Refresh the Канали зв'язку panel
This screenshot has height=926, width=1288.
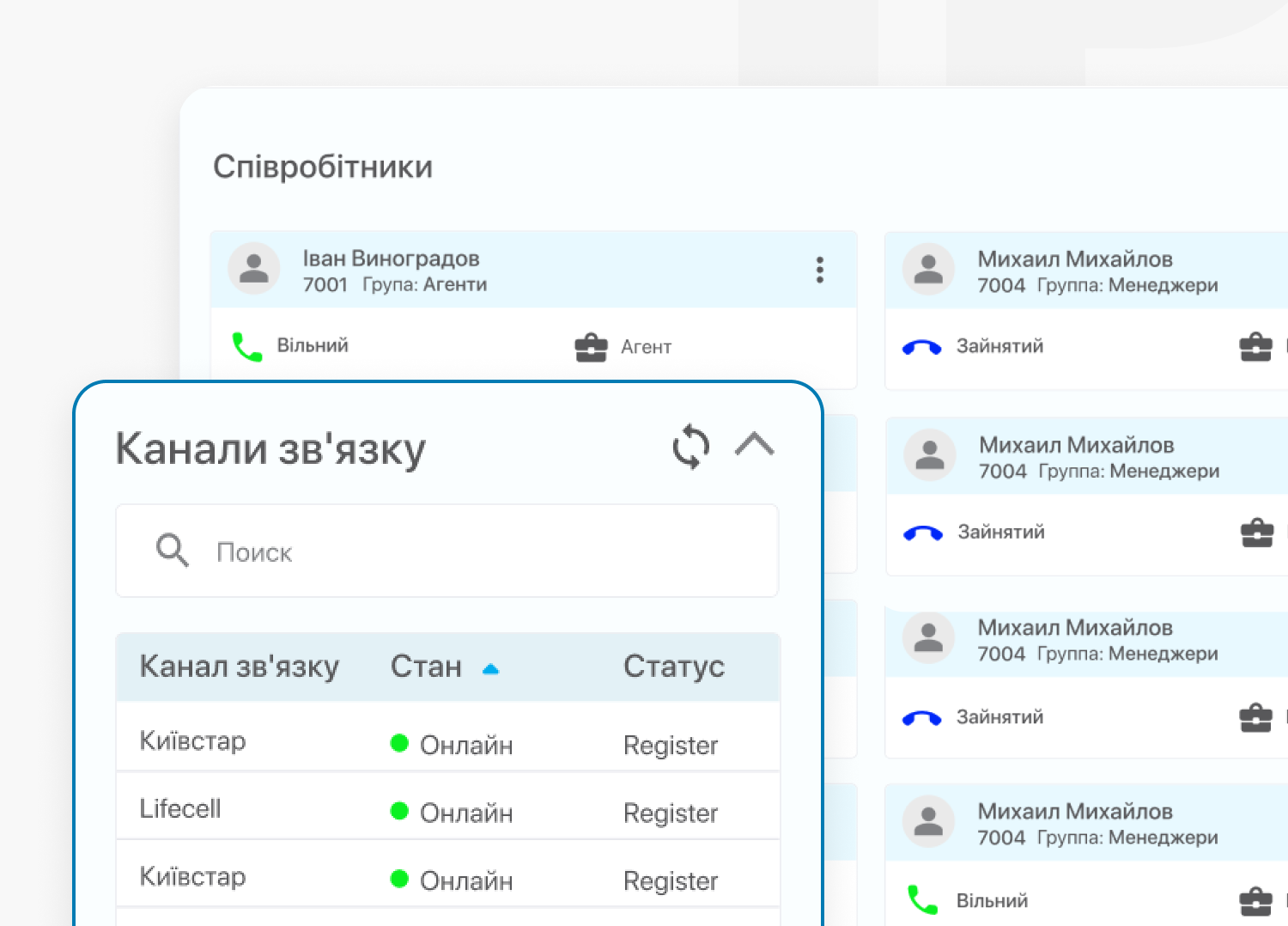pos(690,447)
